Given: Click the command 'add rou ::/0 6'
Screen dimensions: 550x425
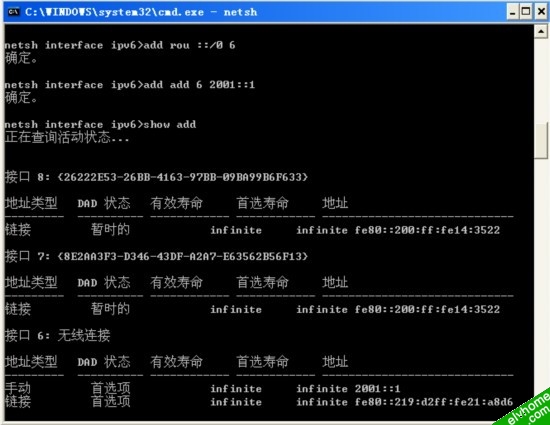Looking at the screenshot, I should 189,45.
